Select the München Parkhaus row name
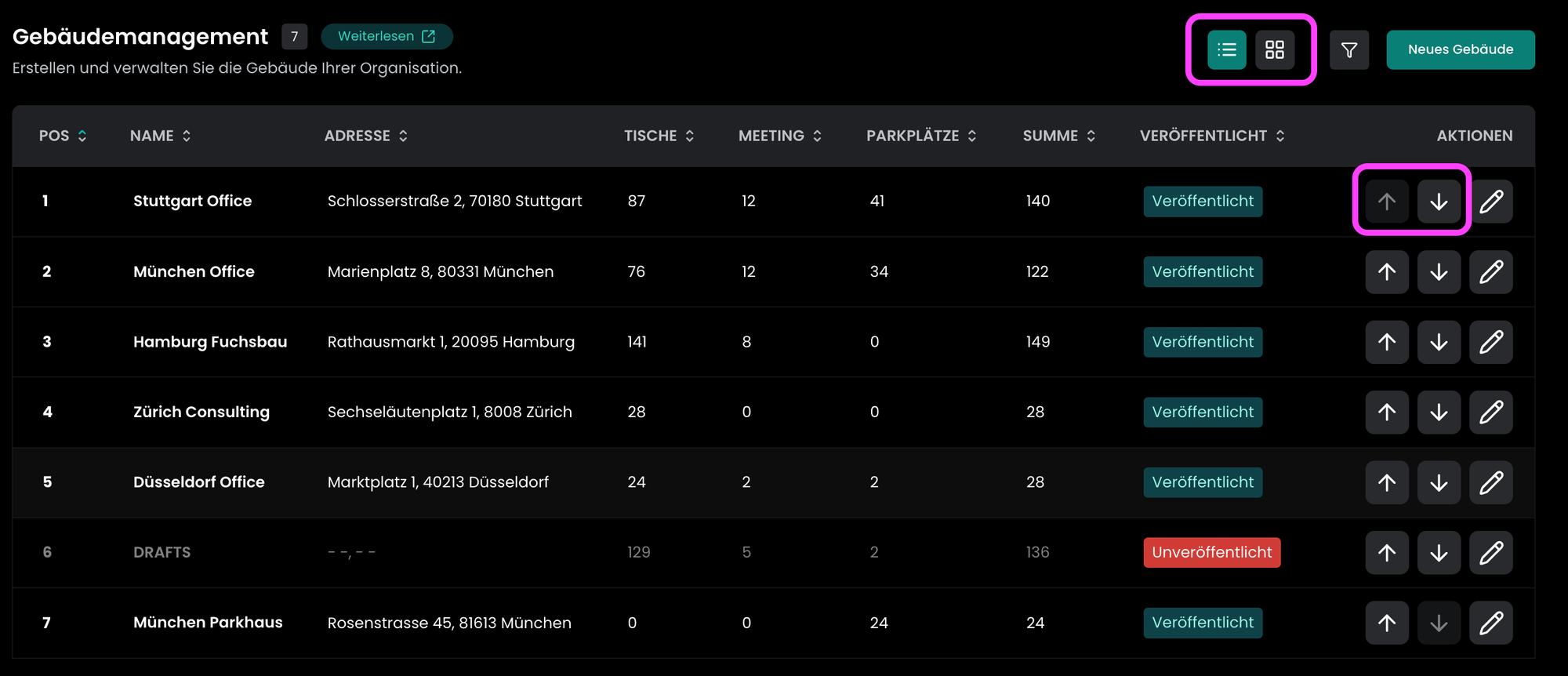This screenshot has height=676, width=1568. click(208, 622)
